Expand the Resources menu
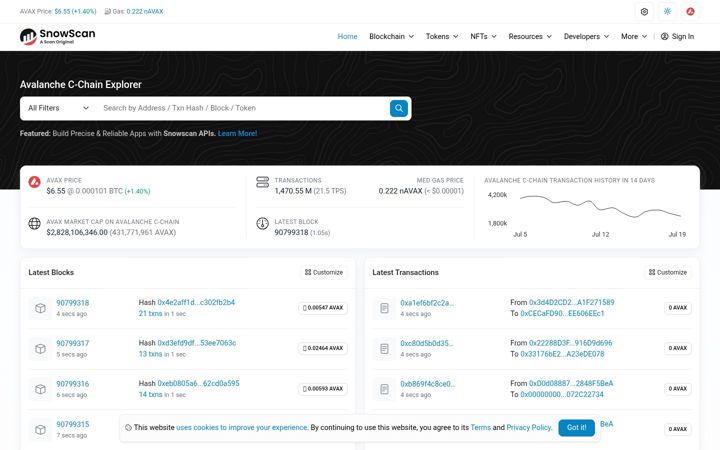 (x=530, y=36)
